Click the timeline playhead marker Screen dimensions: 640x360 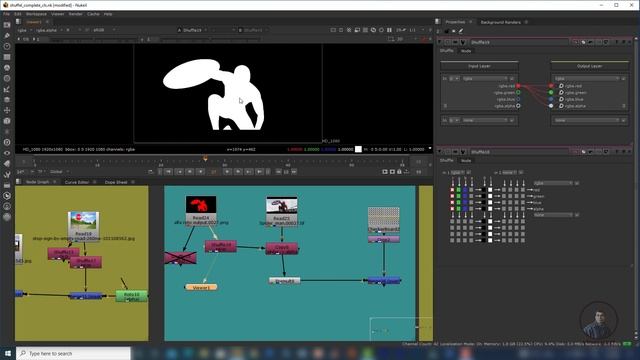(205, 158)
